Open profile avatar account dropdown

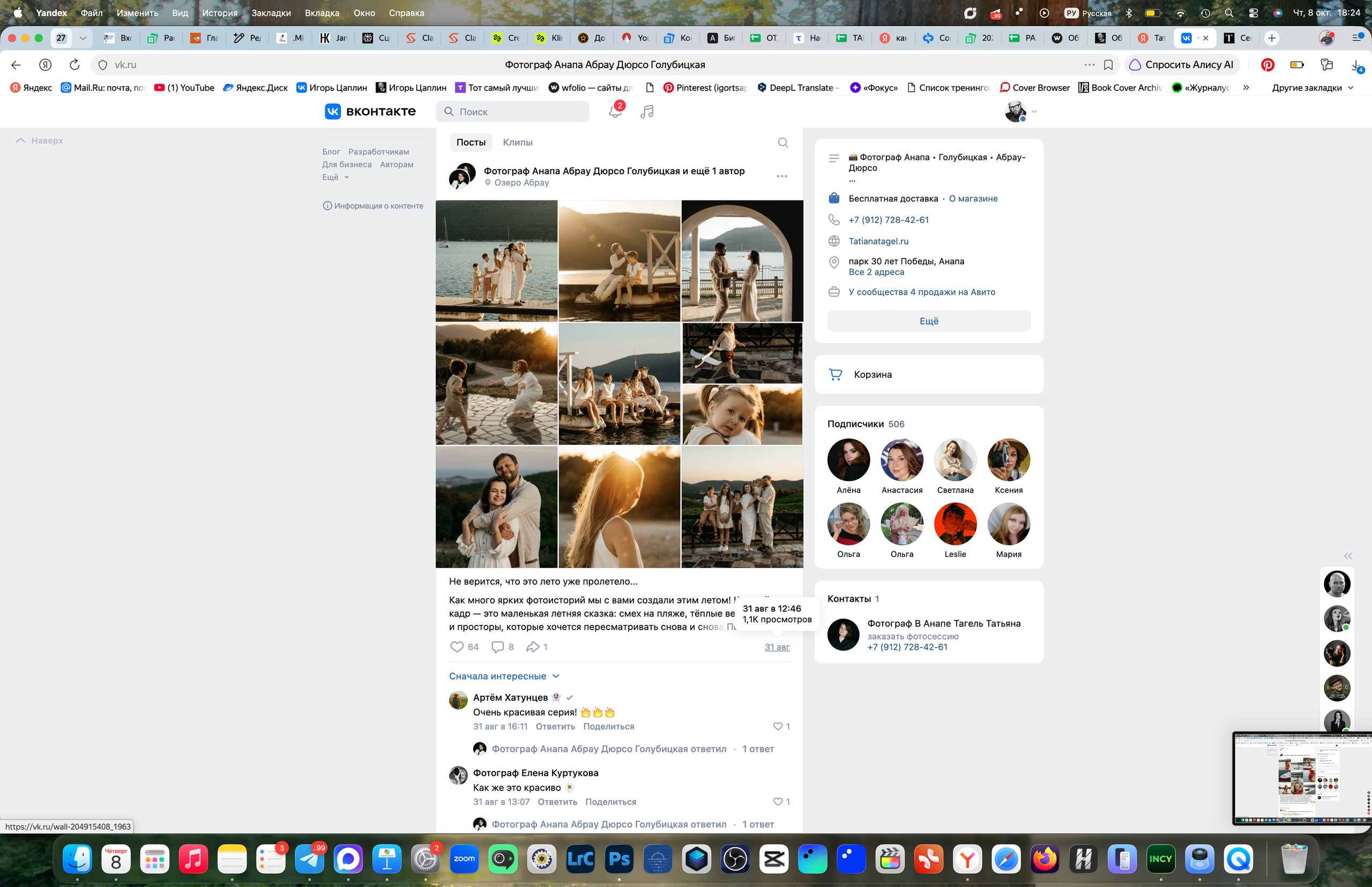tap(1020, 111)
